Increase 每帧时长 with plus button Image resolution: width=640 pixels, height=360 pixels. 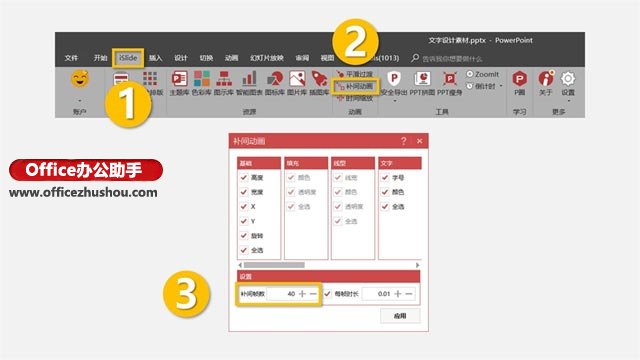pos(398,293)
